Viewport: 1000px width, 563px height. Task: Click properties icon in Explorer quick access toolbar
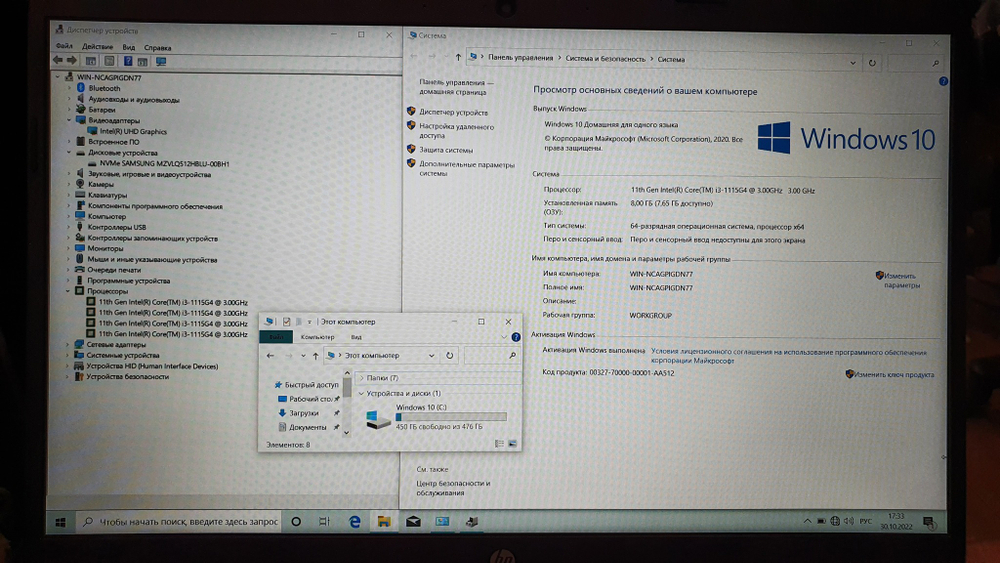[x=286, y=321]
